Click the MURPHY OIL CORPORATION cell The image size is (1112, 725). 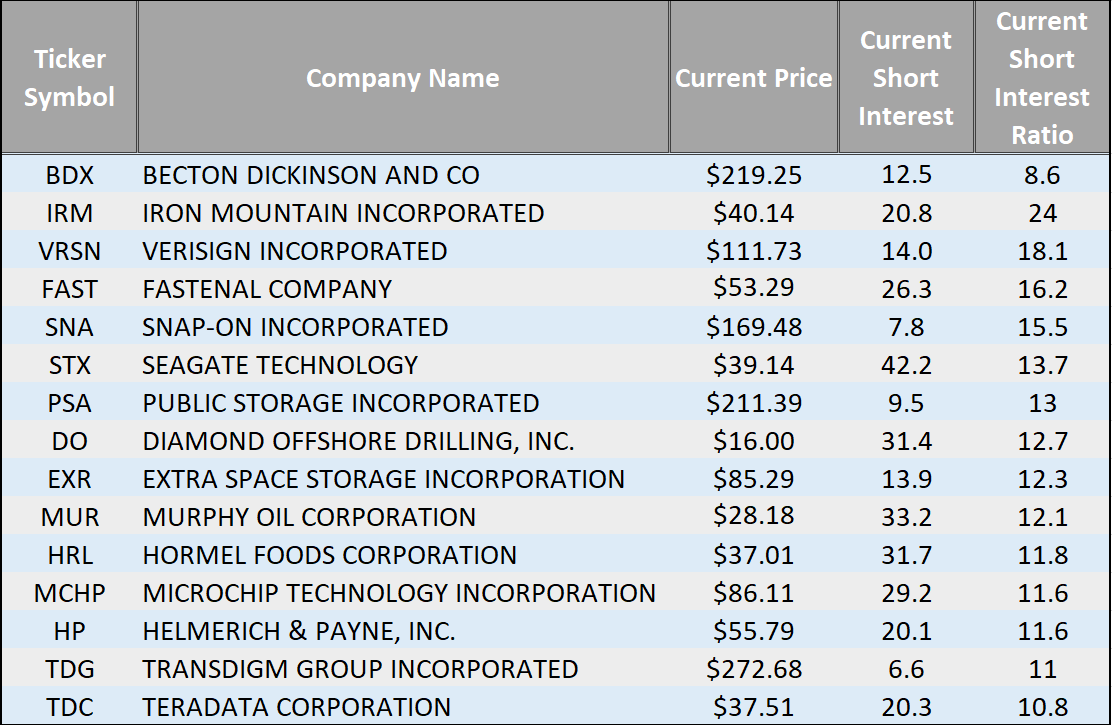pos(309,517)
